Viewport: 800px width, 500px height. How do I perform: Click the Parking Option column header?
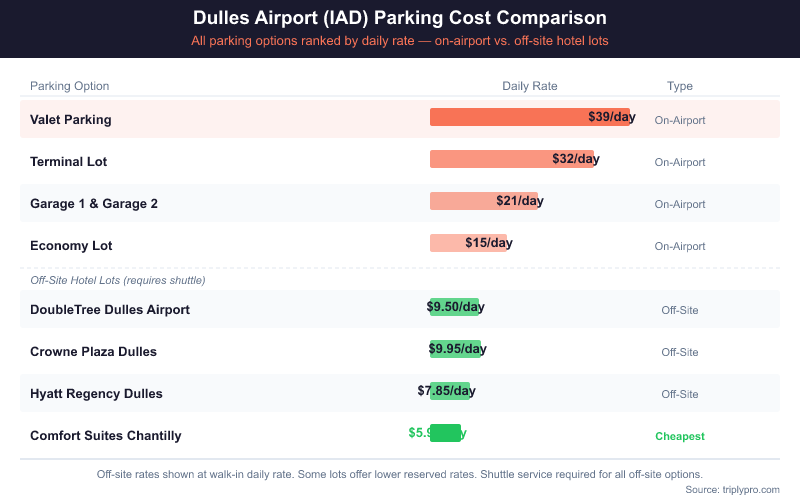70,86
